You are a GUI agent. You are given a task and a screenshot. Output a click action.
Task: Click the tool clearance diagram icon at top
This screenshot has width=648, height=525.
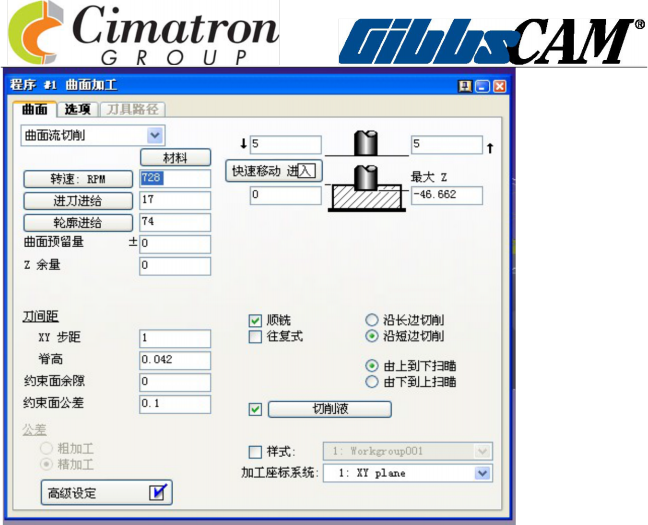(x=366, y=143)
